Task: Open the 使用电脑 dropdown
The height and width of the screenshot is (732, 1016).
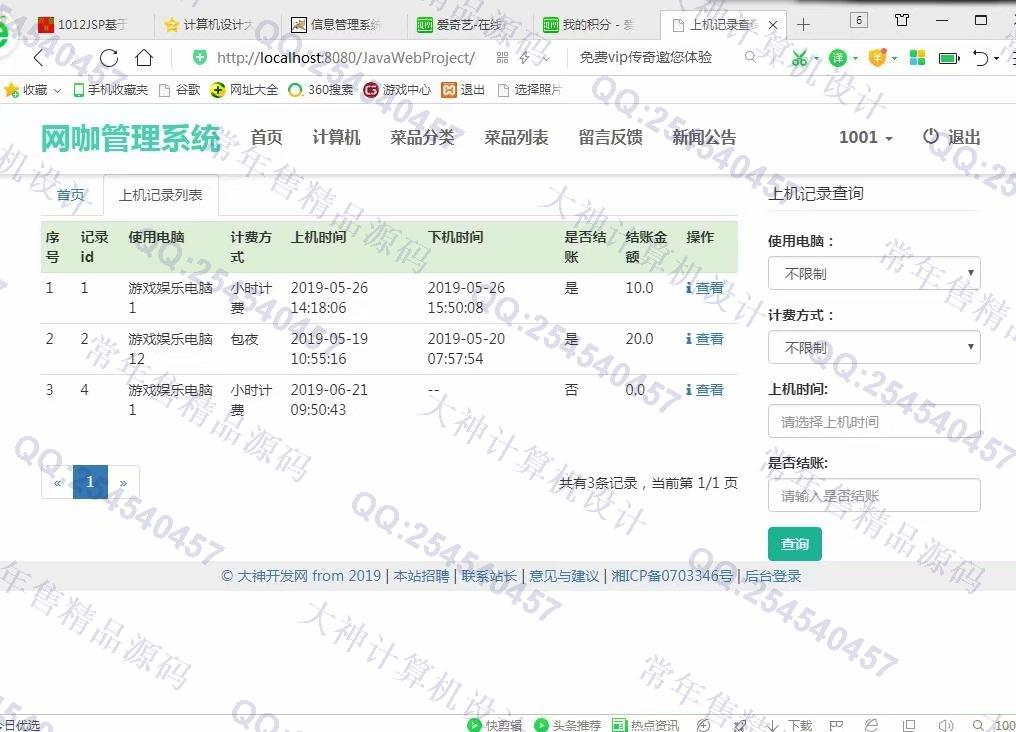Action: pos(873,273)
